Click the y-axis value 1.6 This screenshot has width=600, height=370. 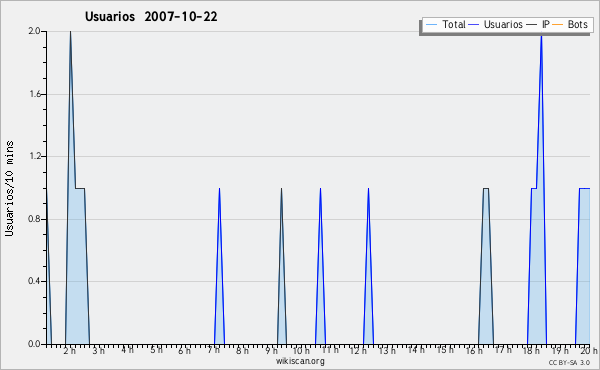coord(34,94)
